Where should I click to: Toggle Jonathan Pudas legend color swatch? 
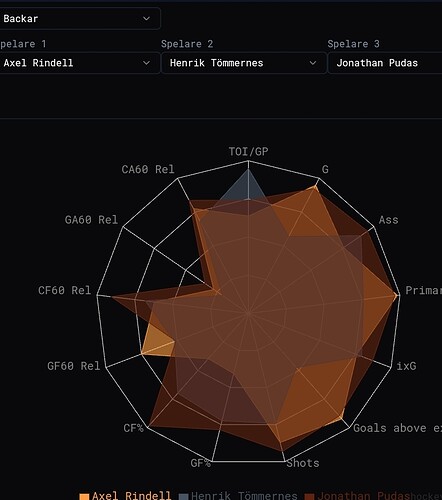click(309, 496)
